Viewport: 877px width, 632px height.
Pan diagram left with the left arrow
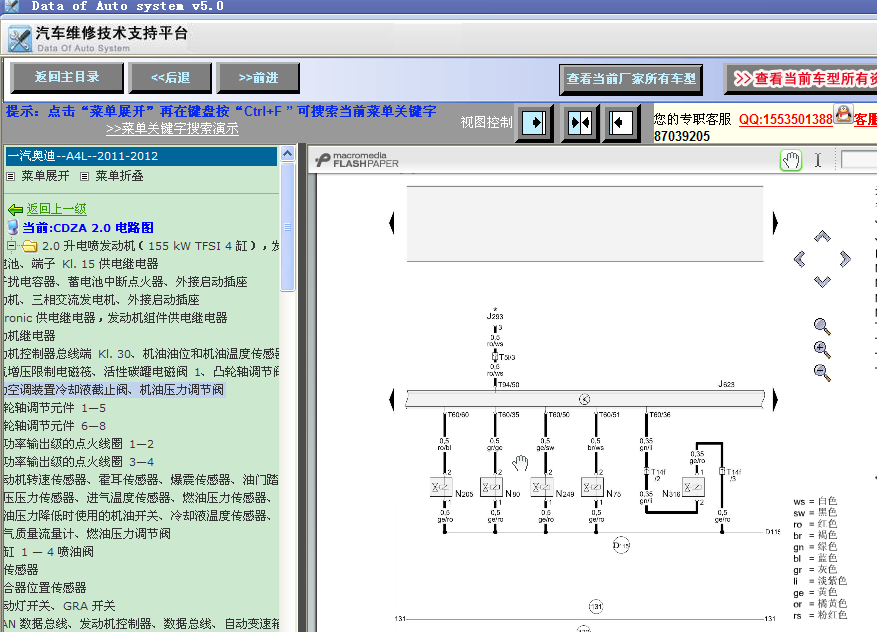tap(800, 259)
